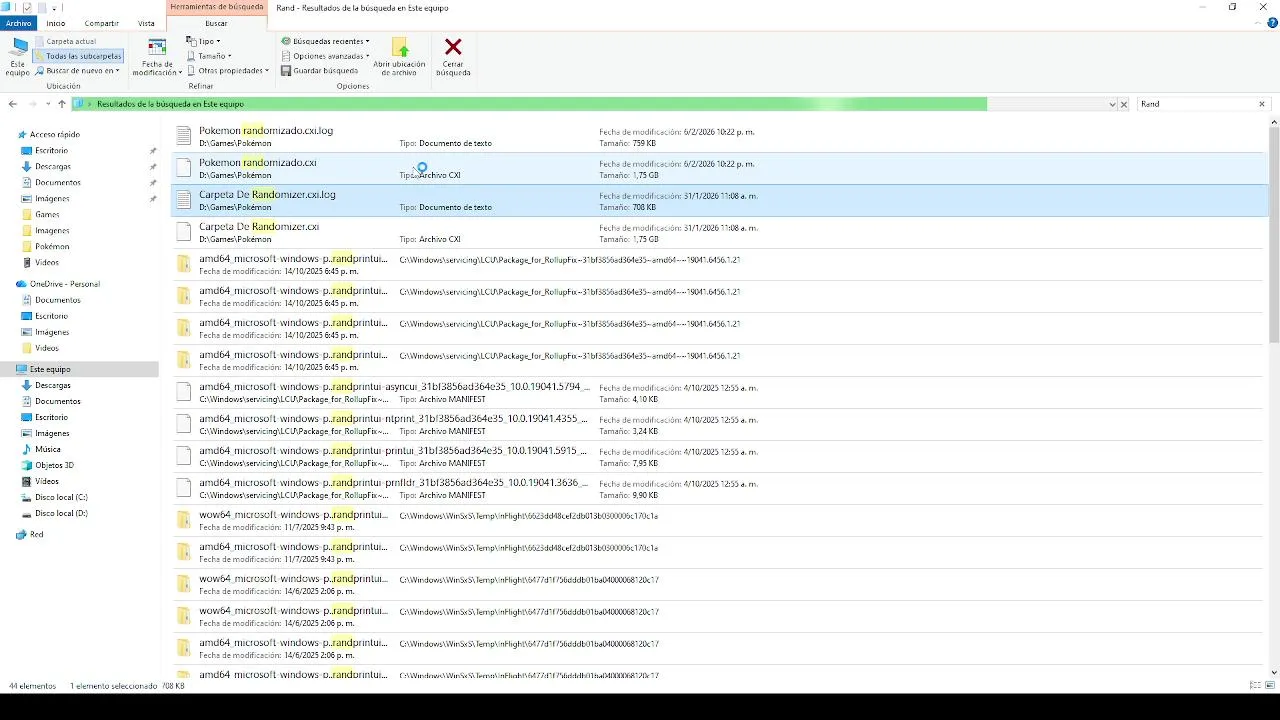Image resolution: width=1280 pixels, height=720 pixels.
Task: Close the search with the red X Cerrar búsqueda
Action: pyautogui.click(x=453, y=57)
